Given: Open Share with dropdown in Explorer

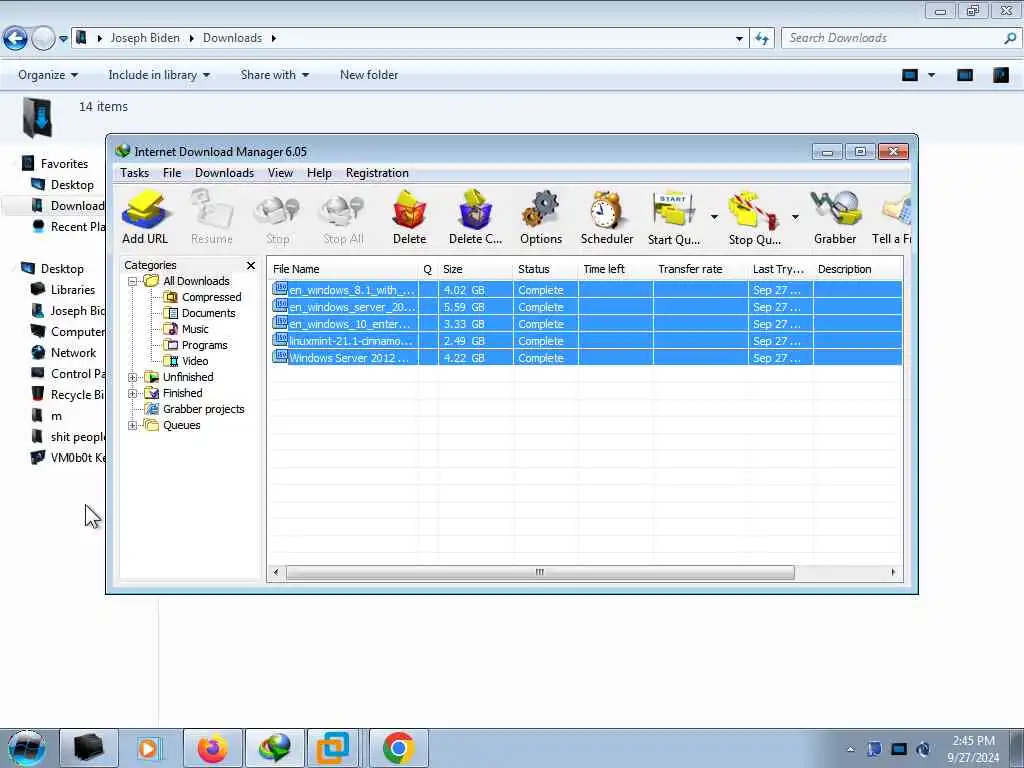Looking at the screenshot, I should point(274,75).
